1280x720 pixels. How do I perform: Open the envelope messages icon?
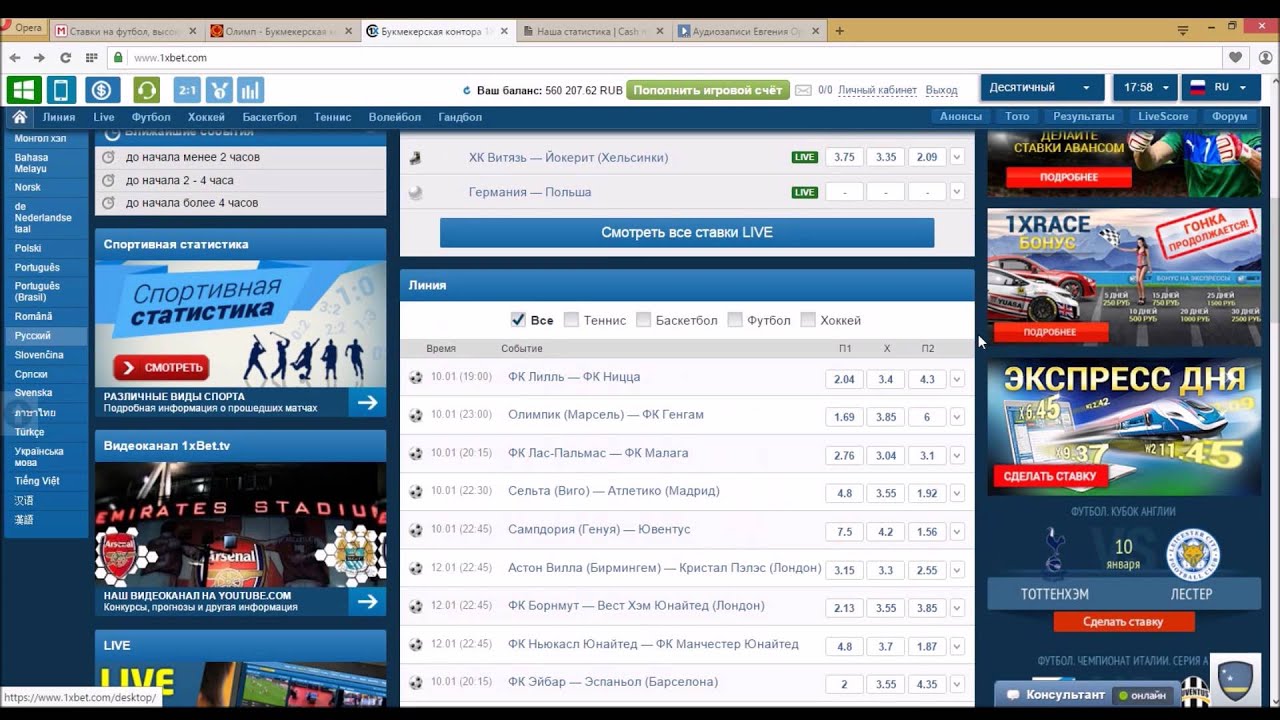pyautogui.click(x=803, y=90)
